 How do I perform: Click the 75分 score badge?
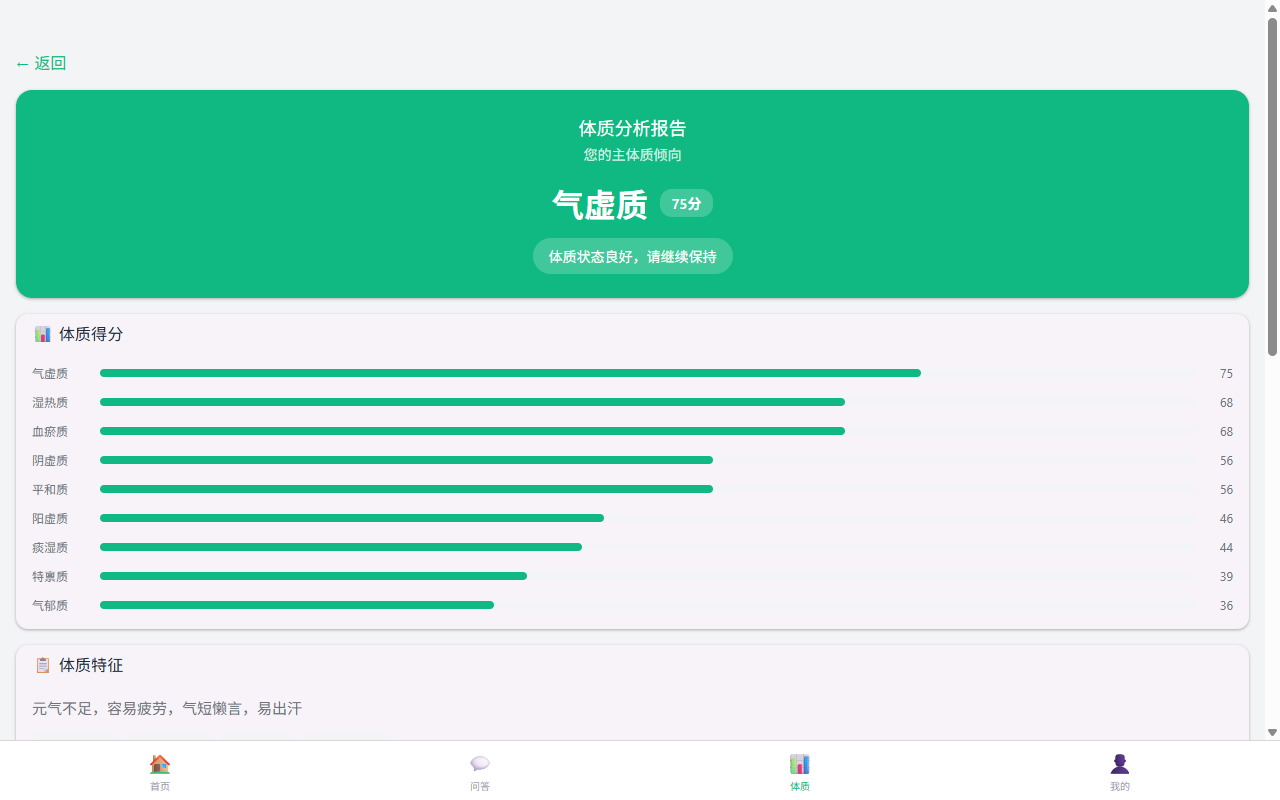coord(686,204)
